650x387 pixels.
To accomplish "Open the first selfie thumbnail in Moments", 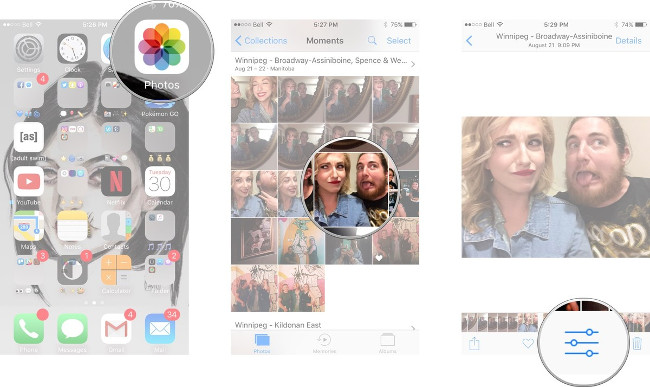I will pyautogui.click(x=254, y=99).
